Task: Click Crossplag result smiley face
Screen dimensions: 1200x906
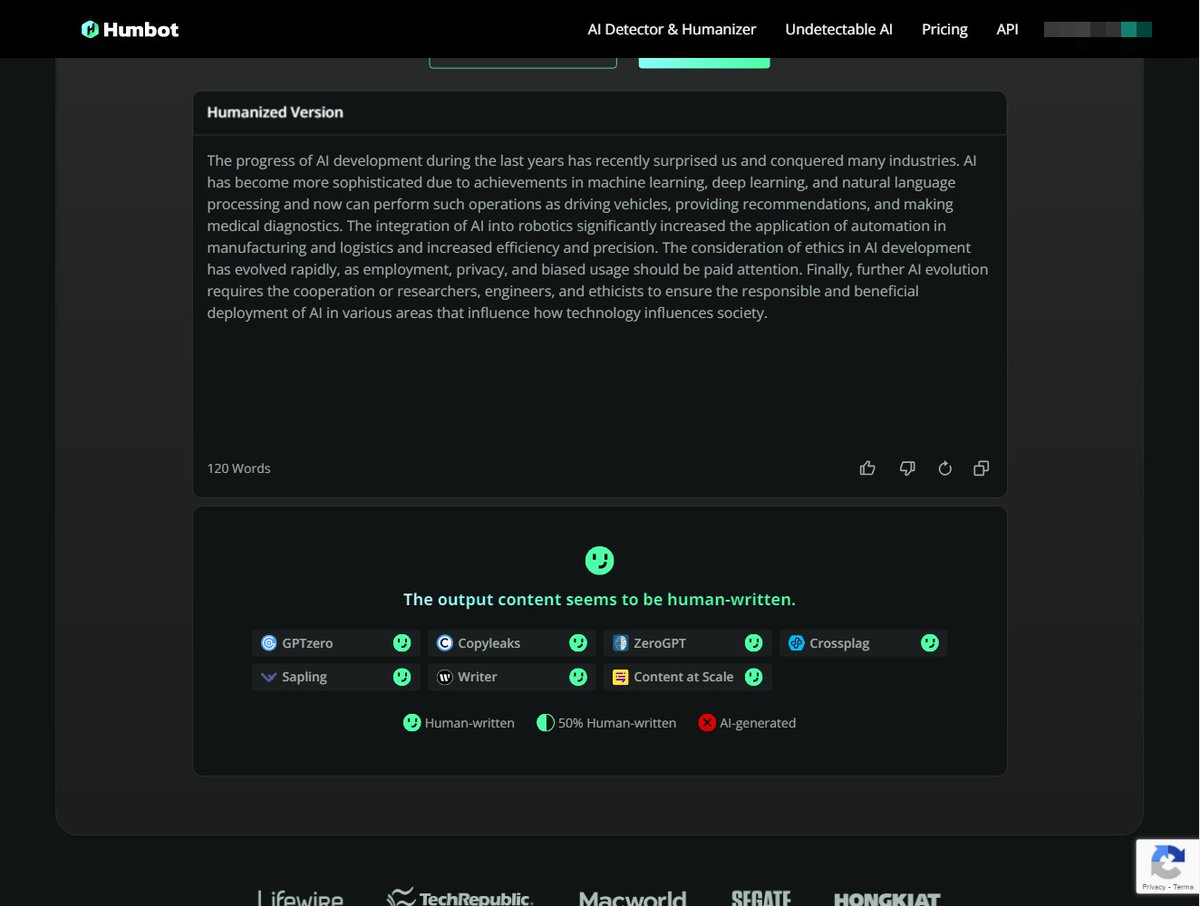Action: coord(930,643)
